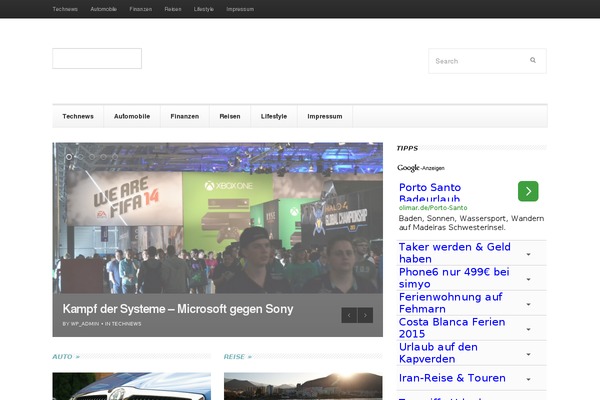This screenshot has height=400, width=600.
Task: Expand the 'Taker werden & Geld haben' ad
Action: pyautogui.click(x=528, y=254)
